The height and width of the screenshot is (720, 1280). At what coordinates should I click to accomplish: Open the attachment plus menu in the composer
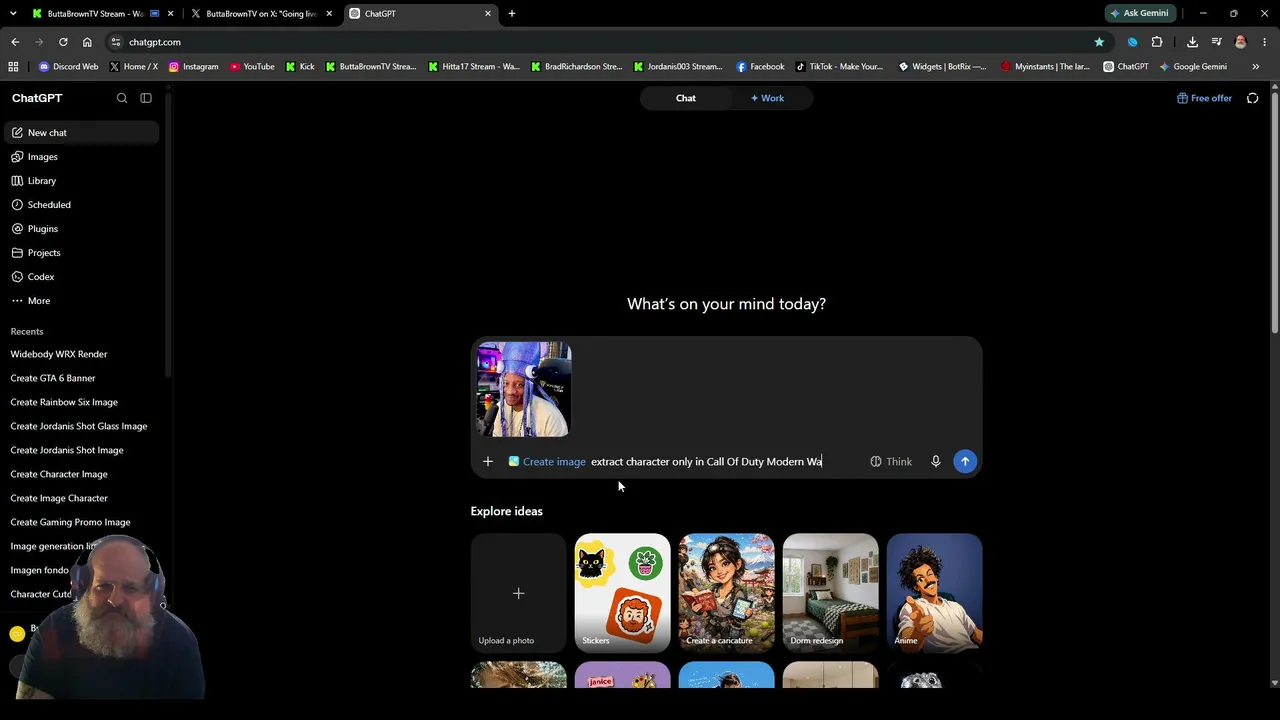488,461
